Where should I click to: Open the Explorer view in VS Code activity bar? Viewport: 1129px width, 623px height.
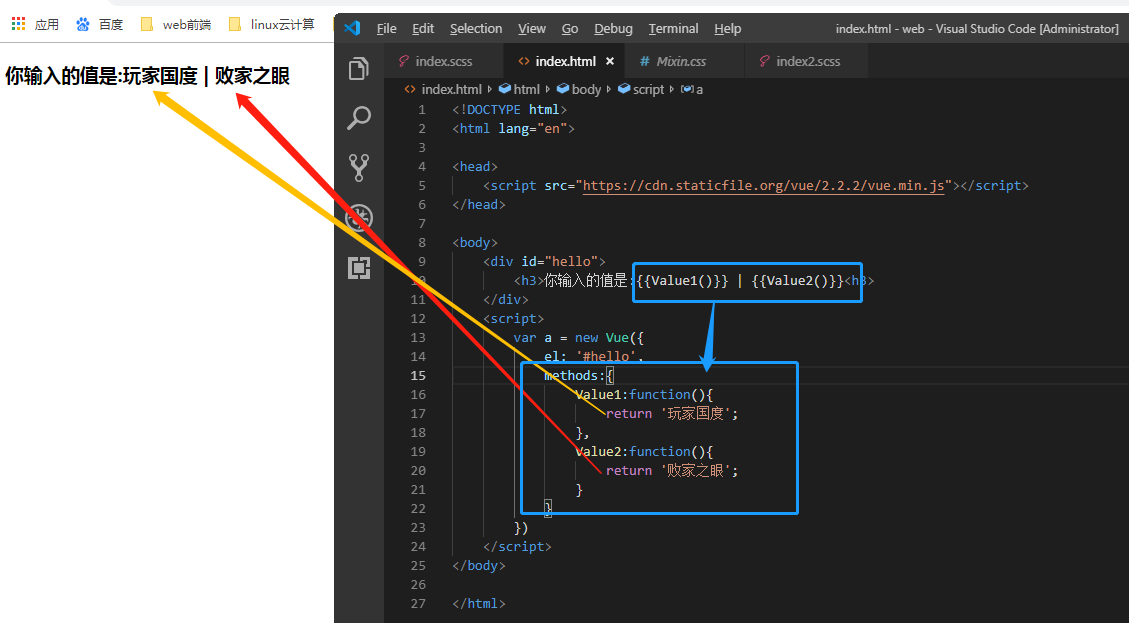(x=359, y=69)
